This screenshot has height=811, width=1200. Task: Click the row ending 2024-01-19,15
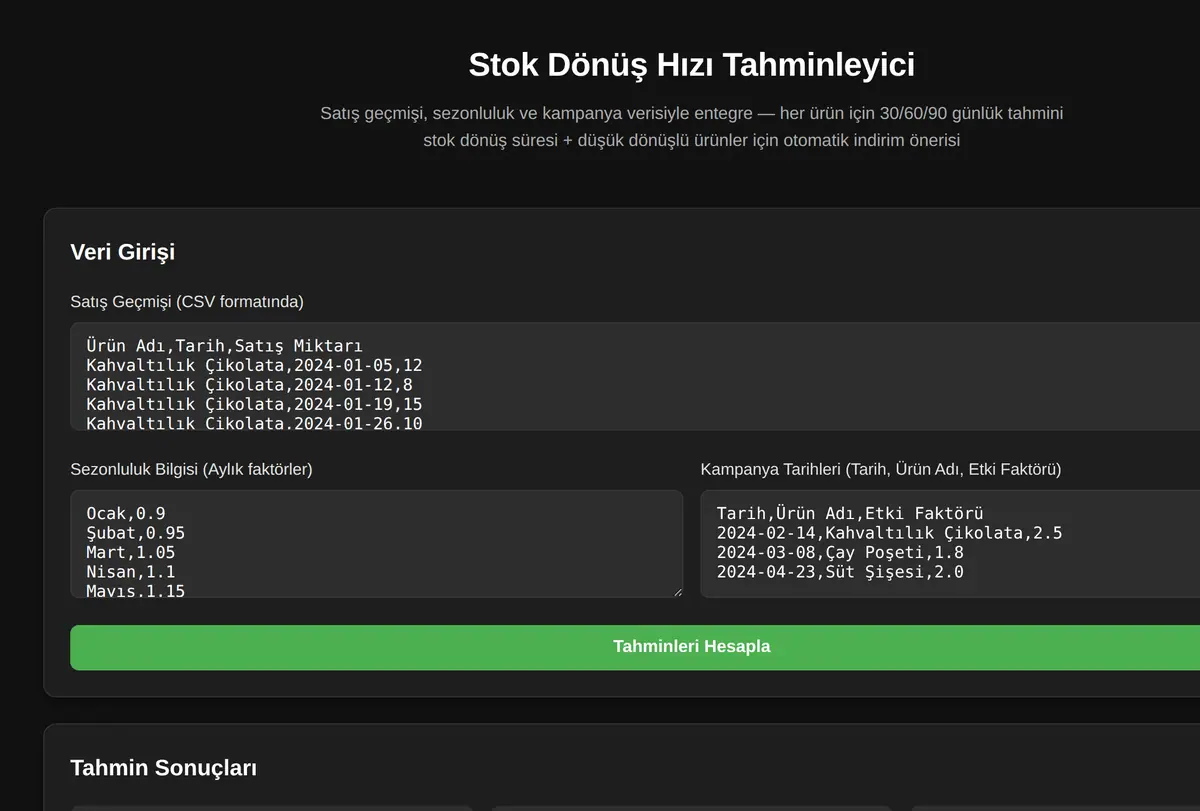tap(254, 405)
